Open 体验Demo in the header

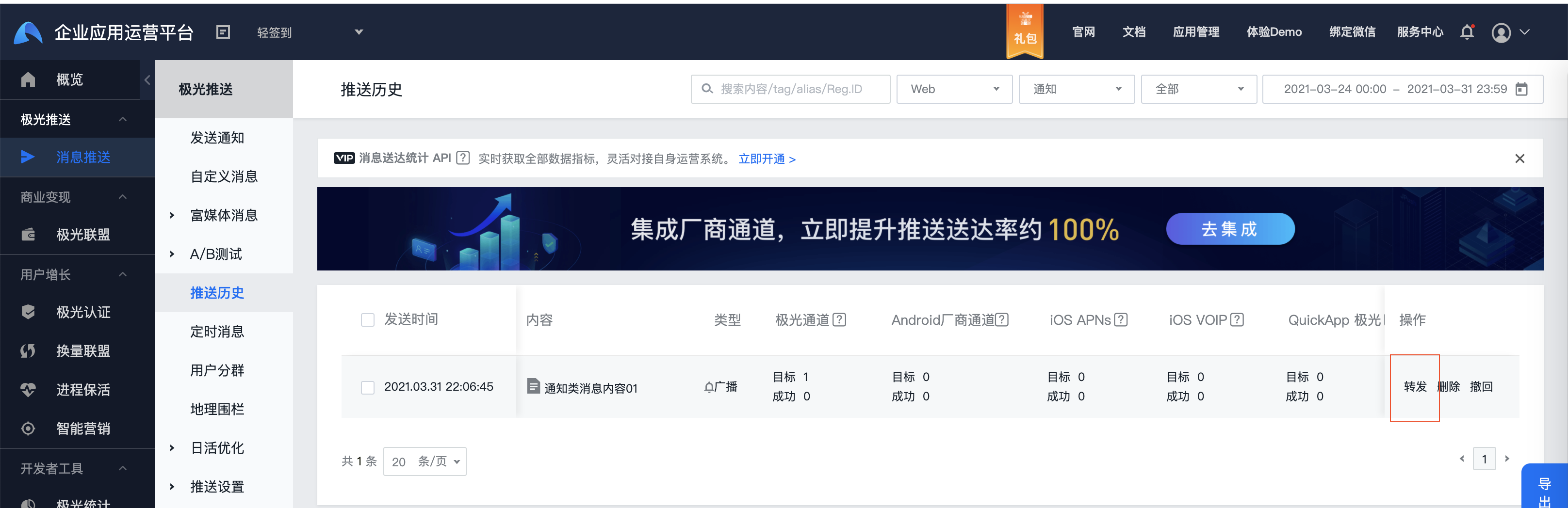[x=1274, y=32]
